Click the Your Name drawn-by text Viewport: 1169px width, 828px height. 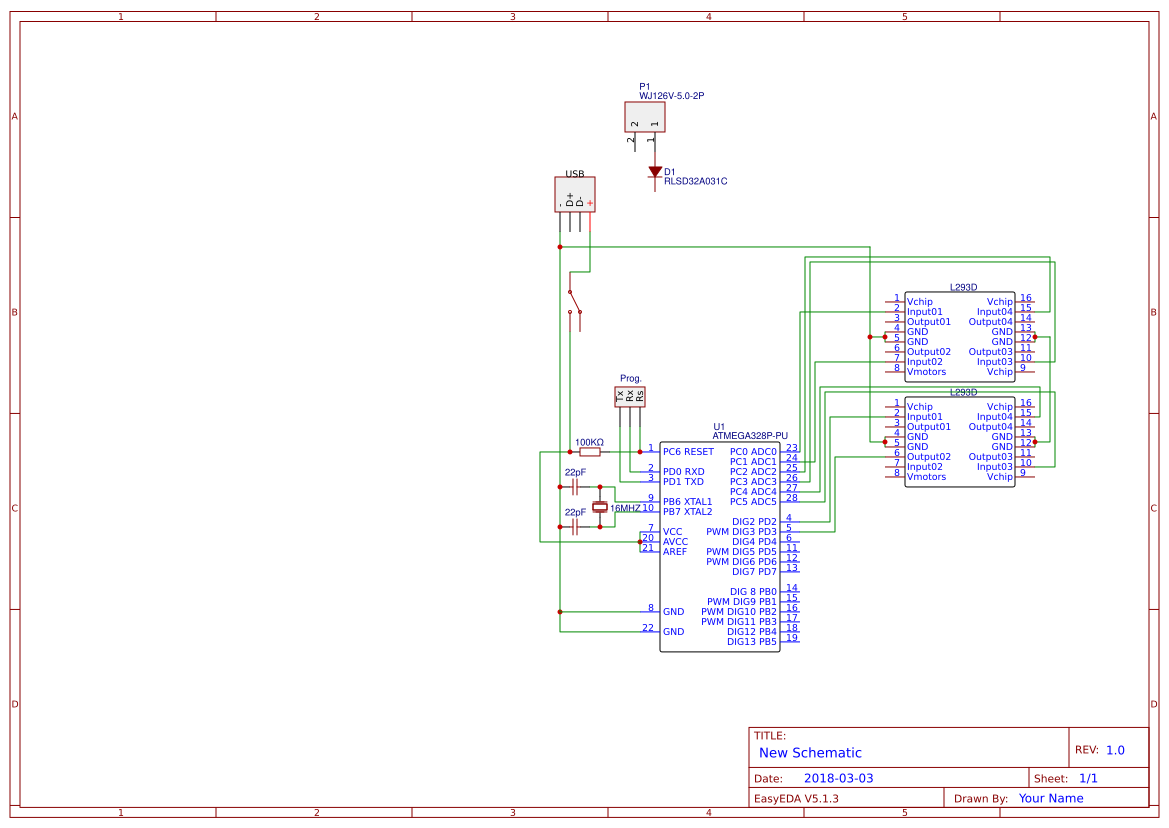point(1049,798)
